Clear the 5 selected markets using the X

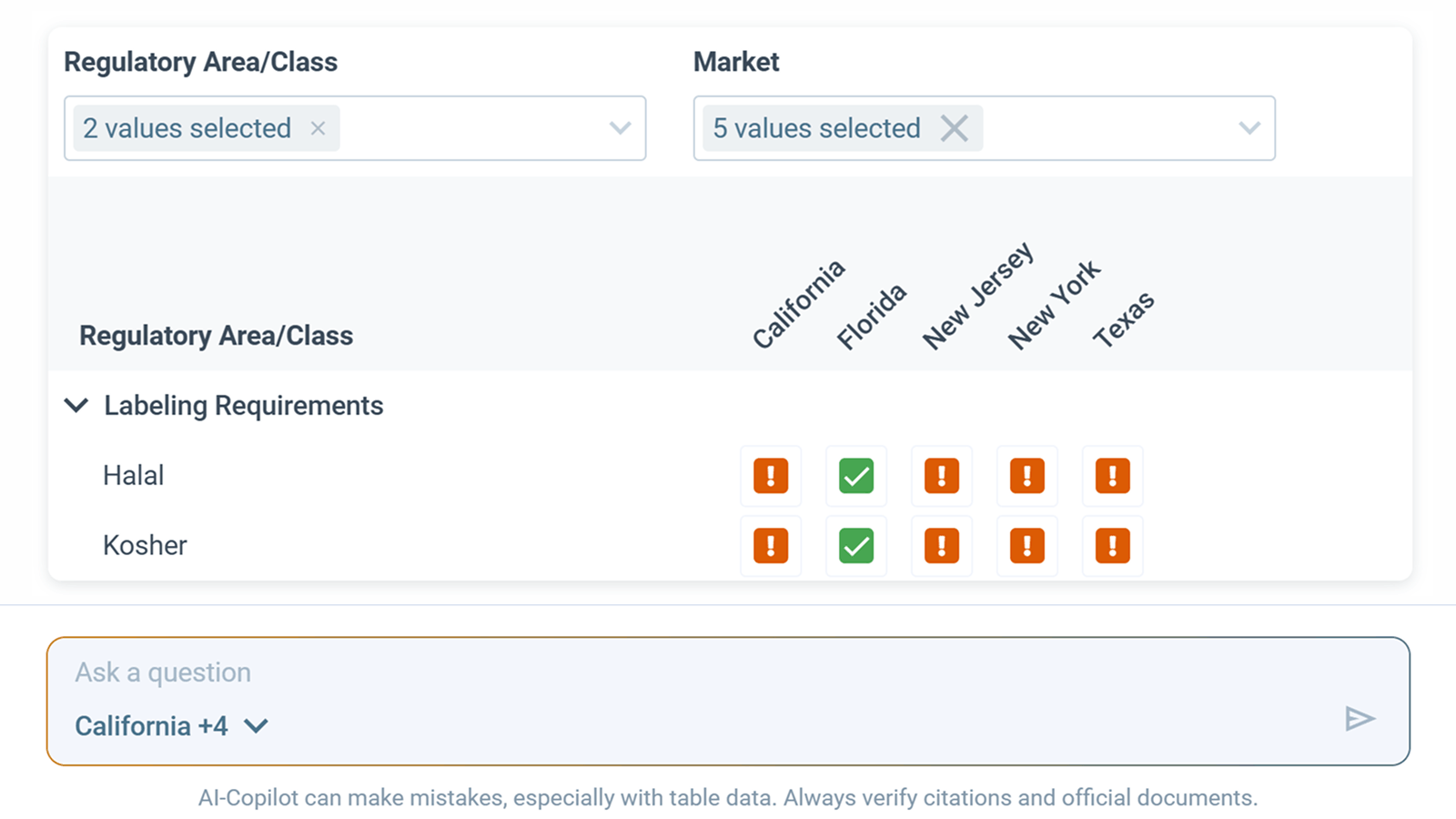point(955,128)
